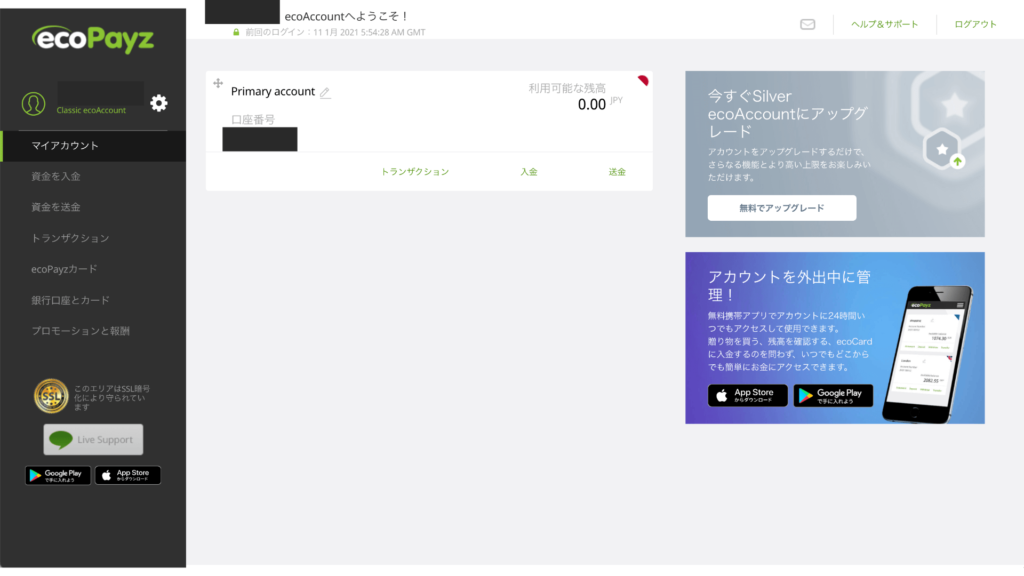The width and height of the screenshot is (1024, 576).
Task: Open Google Play badge in mobile app banner
Action: tap(833, 395)
